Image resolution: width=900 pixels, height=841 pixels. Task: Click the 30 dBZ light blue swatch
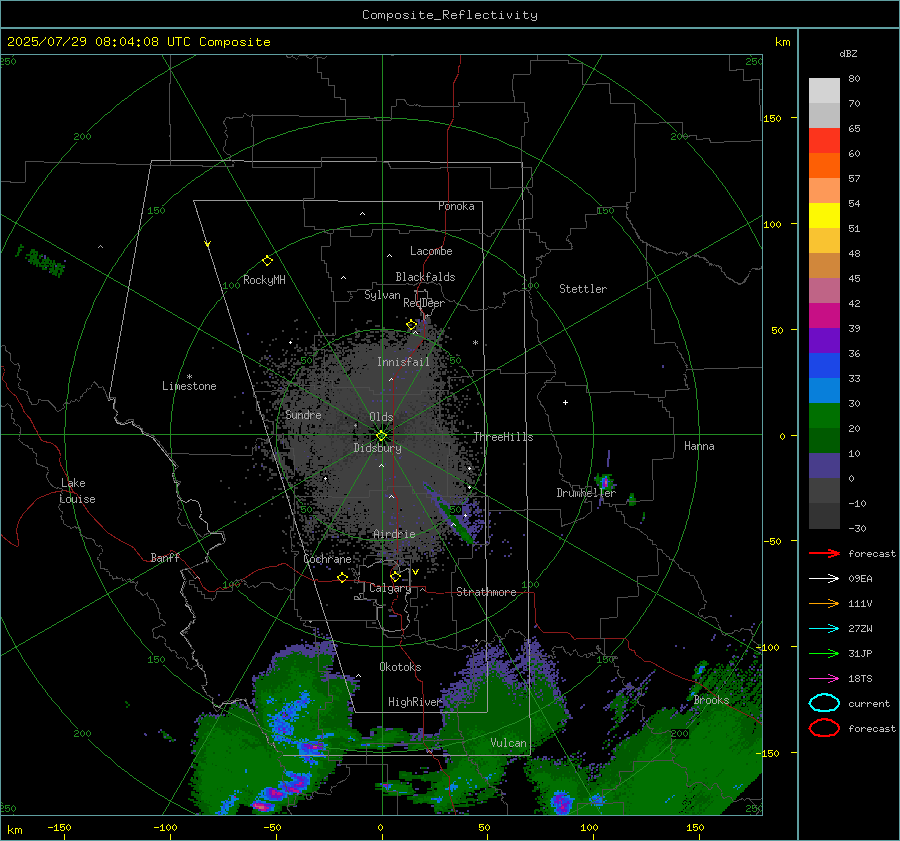824,390
